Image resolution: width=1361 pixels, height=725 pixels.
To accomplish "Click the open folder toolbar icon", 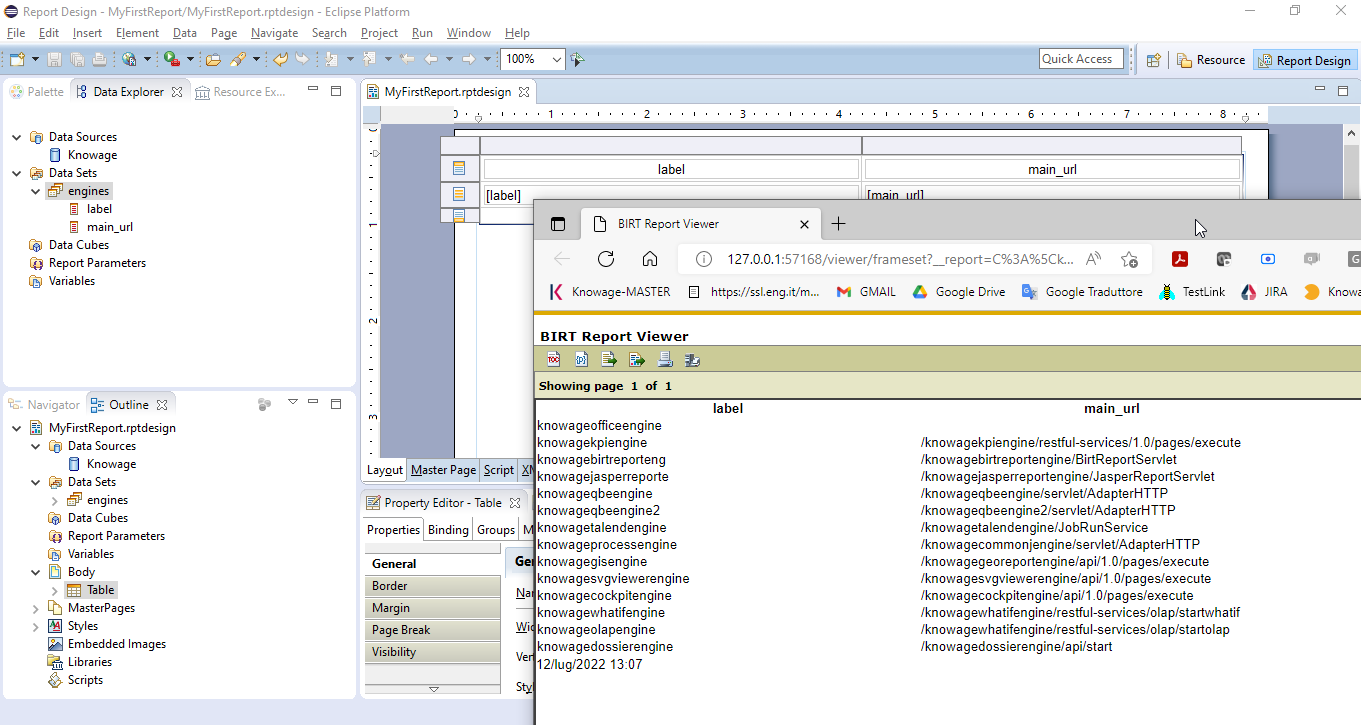I will pyautogui.click(x=213, y=59).
